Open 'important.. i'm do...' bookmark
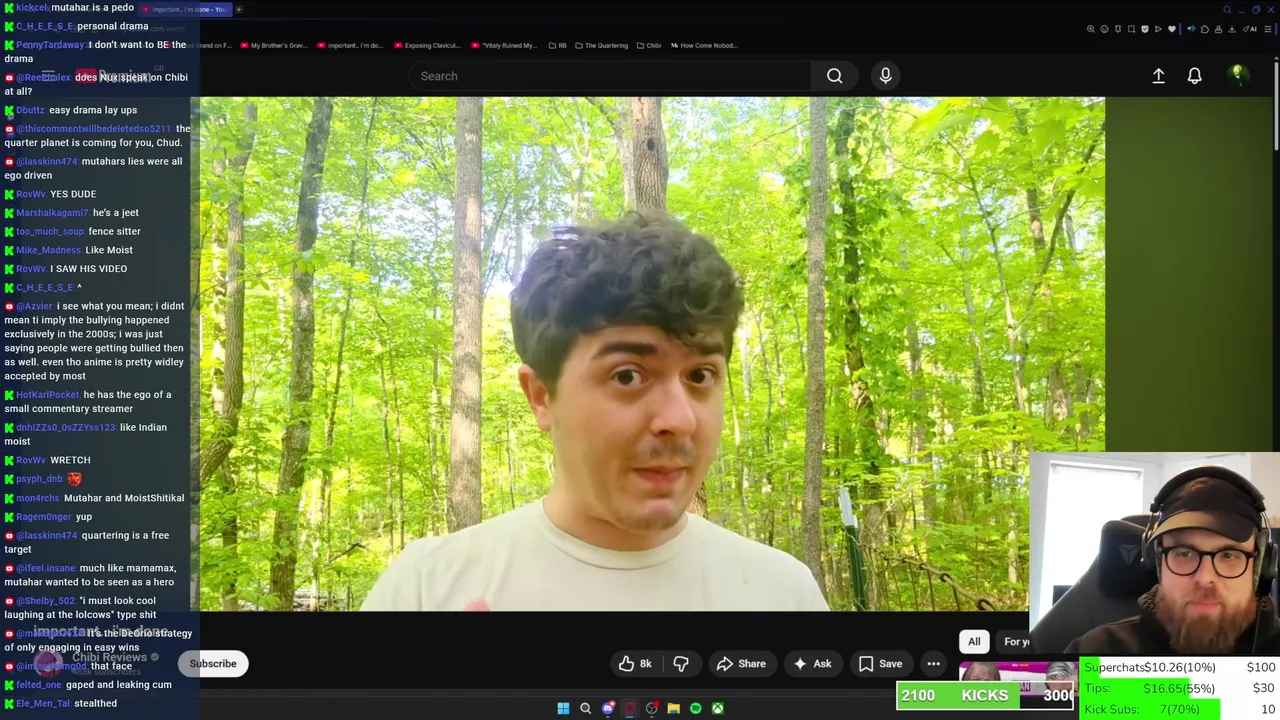This screenshot has width=1280, height=720. [350, 45]
